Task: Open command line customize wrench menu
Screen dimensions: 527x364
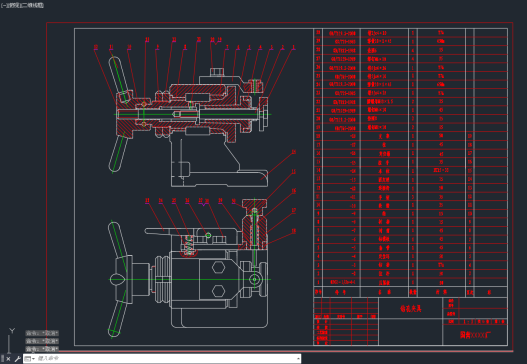Action: (17, 359)
